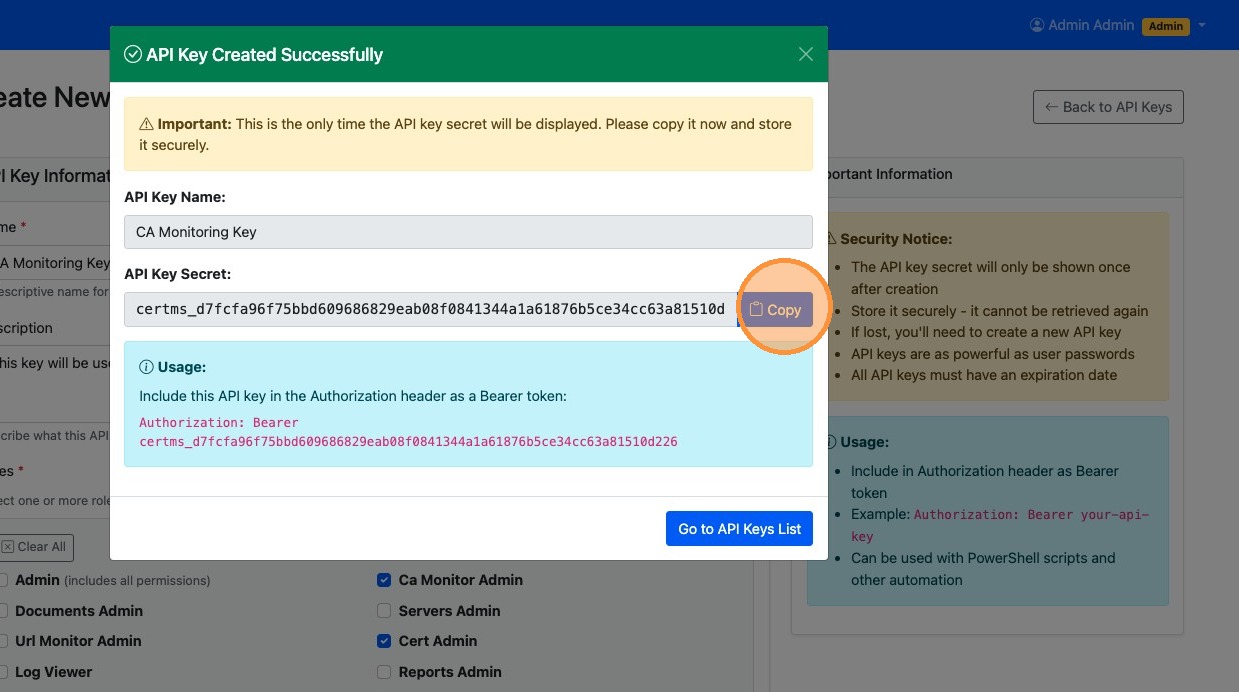Close the API Key Created dialog
1239x692 pixels.
(x=806, y=54)
